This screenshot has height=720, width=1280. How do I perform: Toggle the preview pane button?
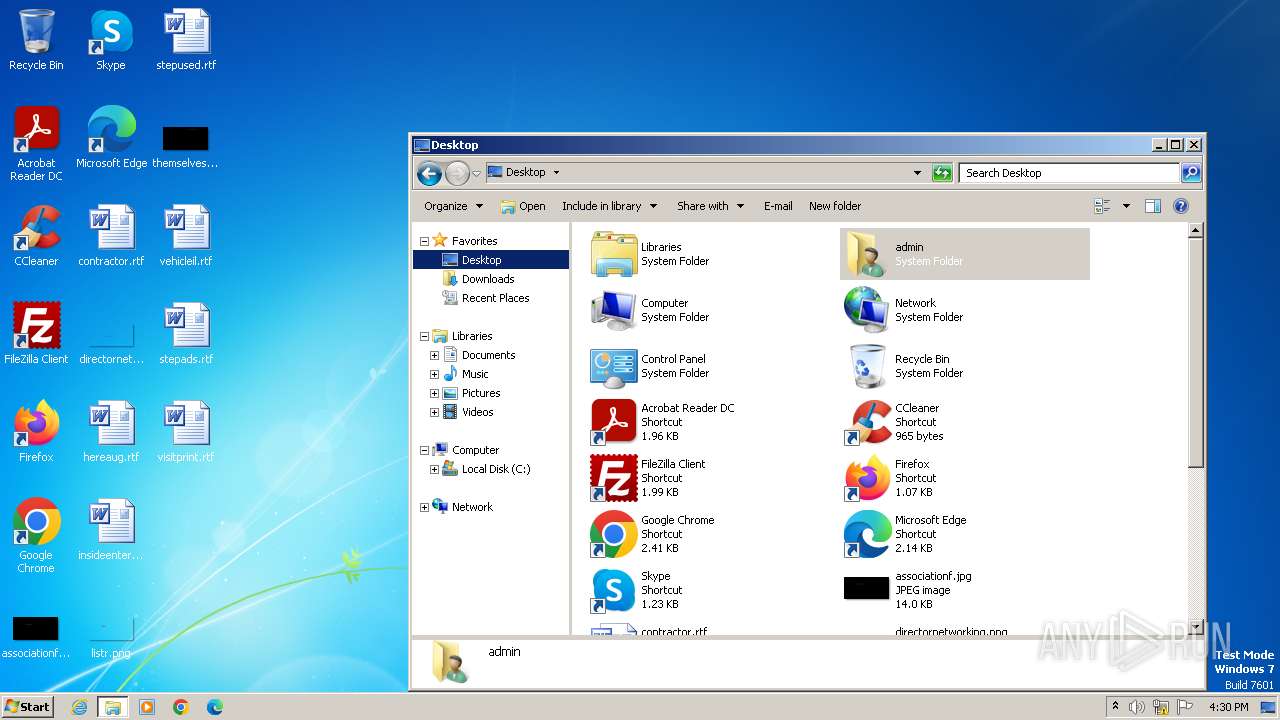(1152, 206)
